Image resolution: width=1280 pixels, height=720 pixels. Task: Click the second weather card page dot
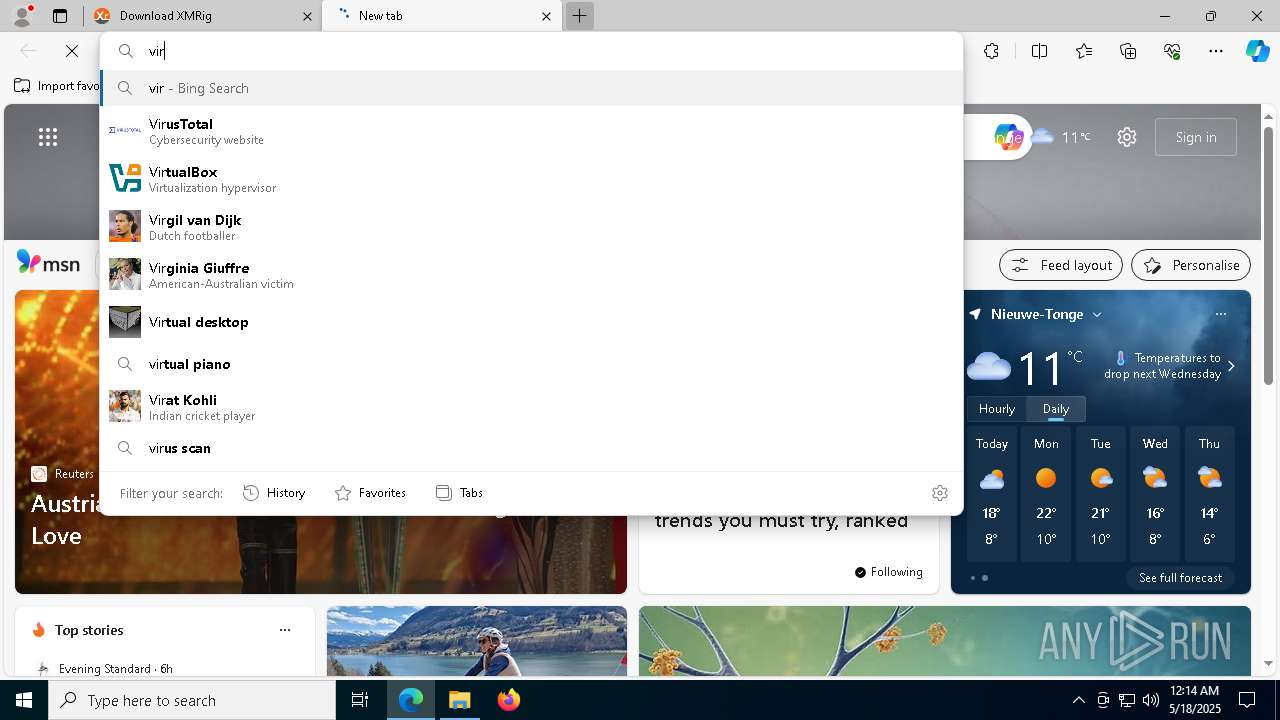(985, 578)
